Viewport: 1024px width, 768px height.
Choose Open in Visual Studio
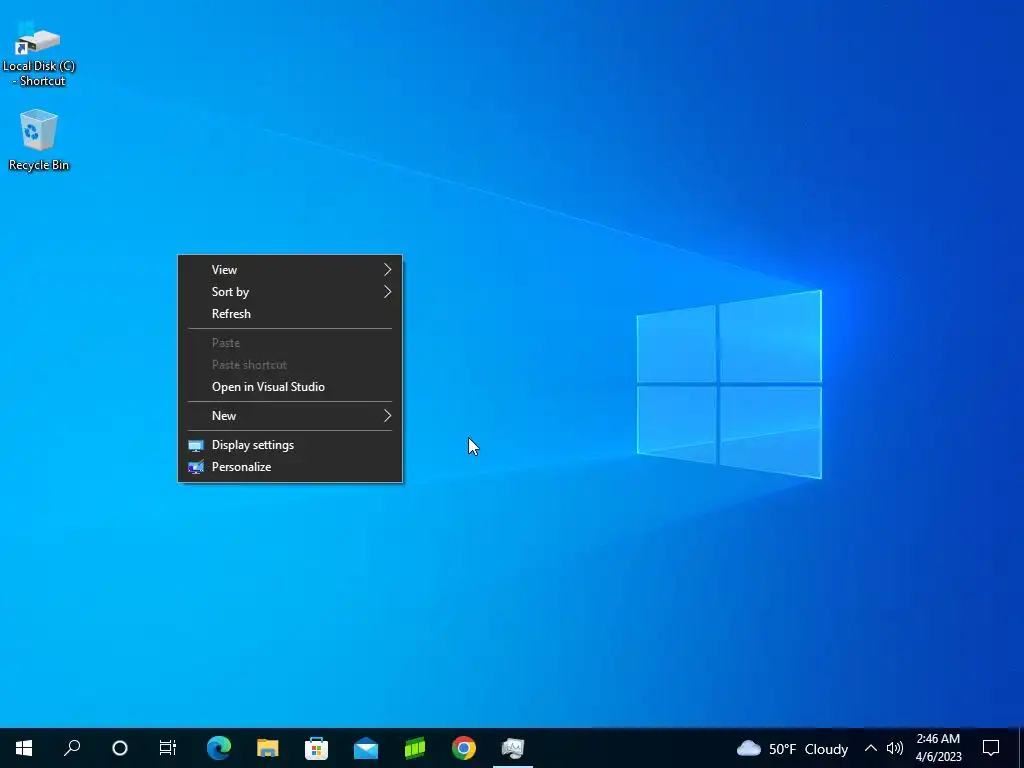[x=290, y=387]
